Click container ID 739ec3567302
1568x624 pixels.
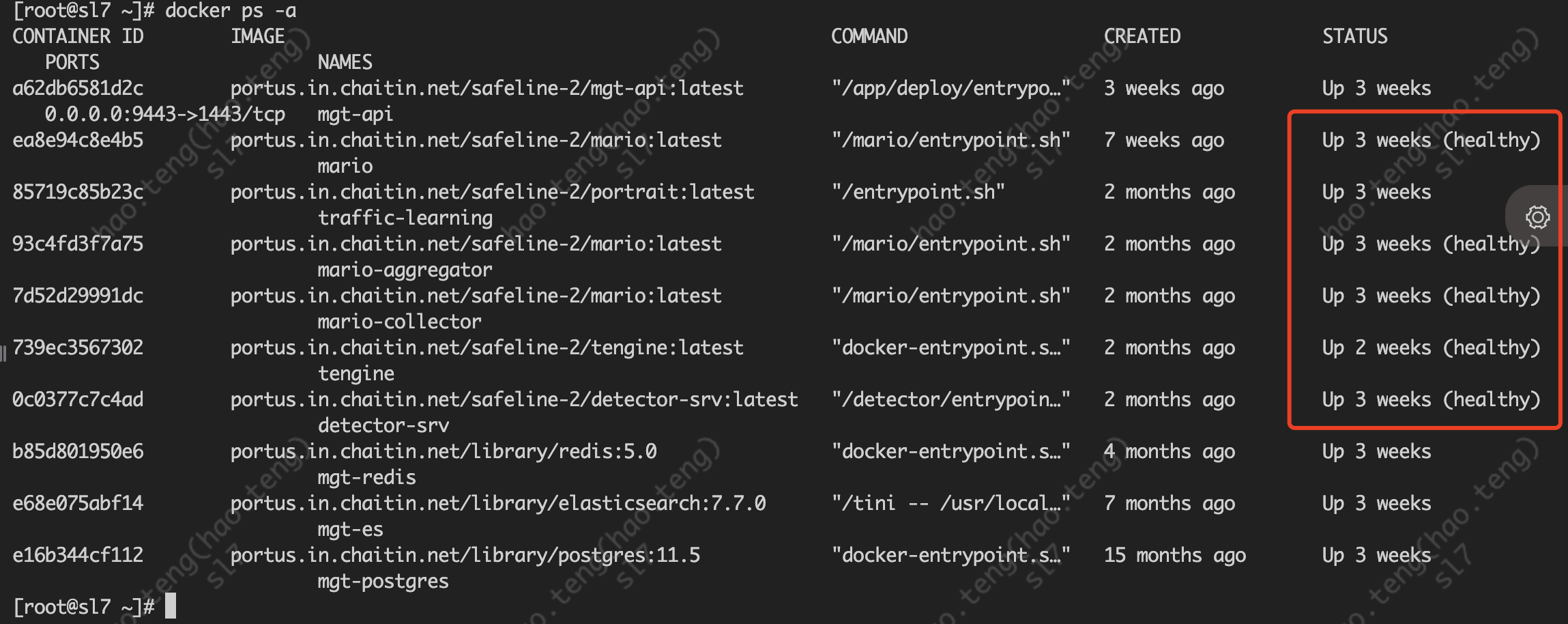pyautogui.click(x=78, y=348)
